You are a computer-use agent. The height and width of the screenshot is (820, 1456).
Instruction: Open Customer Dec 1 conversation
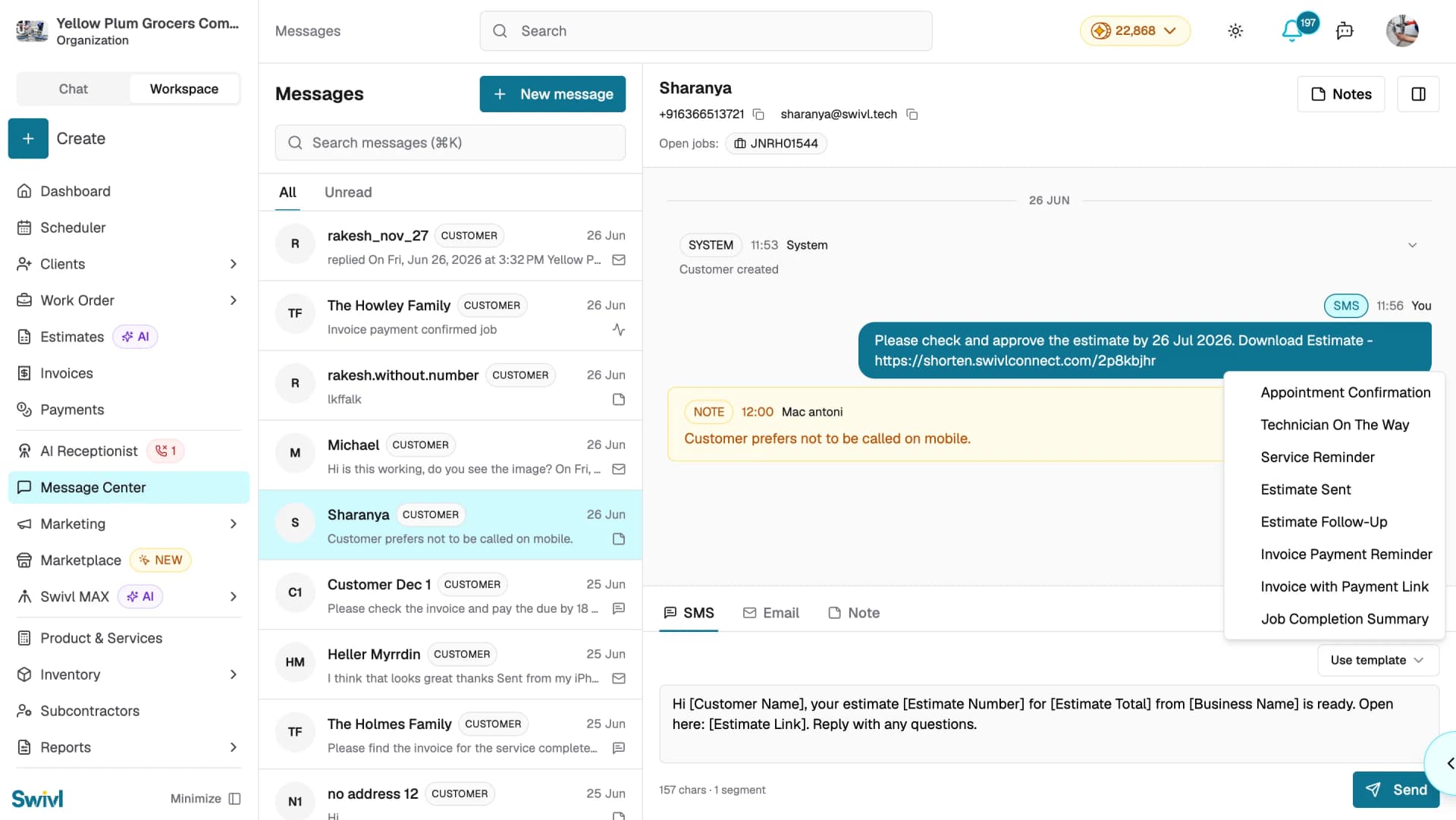click(450, 595)
